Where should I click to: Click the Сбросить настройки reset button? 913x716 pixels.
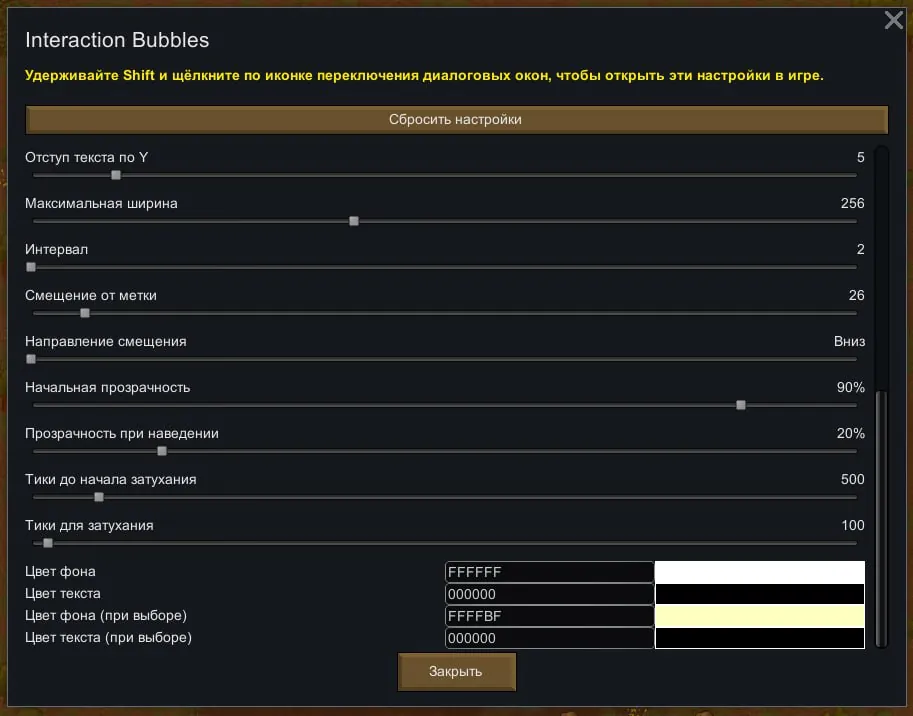tap(456, 120)
